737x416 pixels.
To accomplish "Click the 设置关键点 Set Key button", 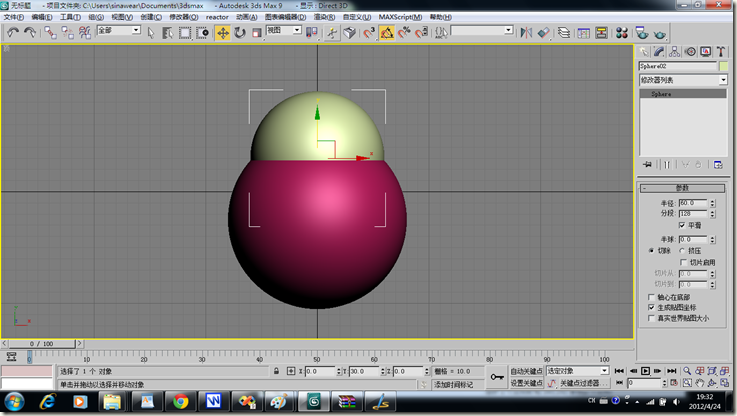I will click(526, 383).
